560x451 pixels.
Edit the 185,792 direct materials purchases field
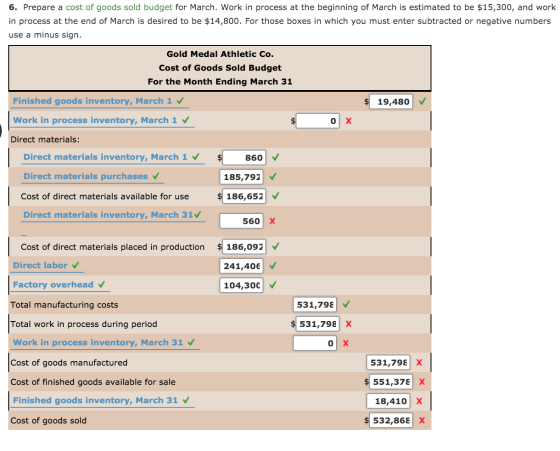coord(241,177)
